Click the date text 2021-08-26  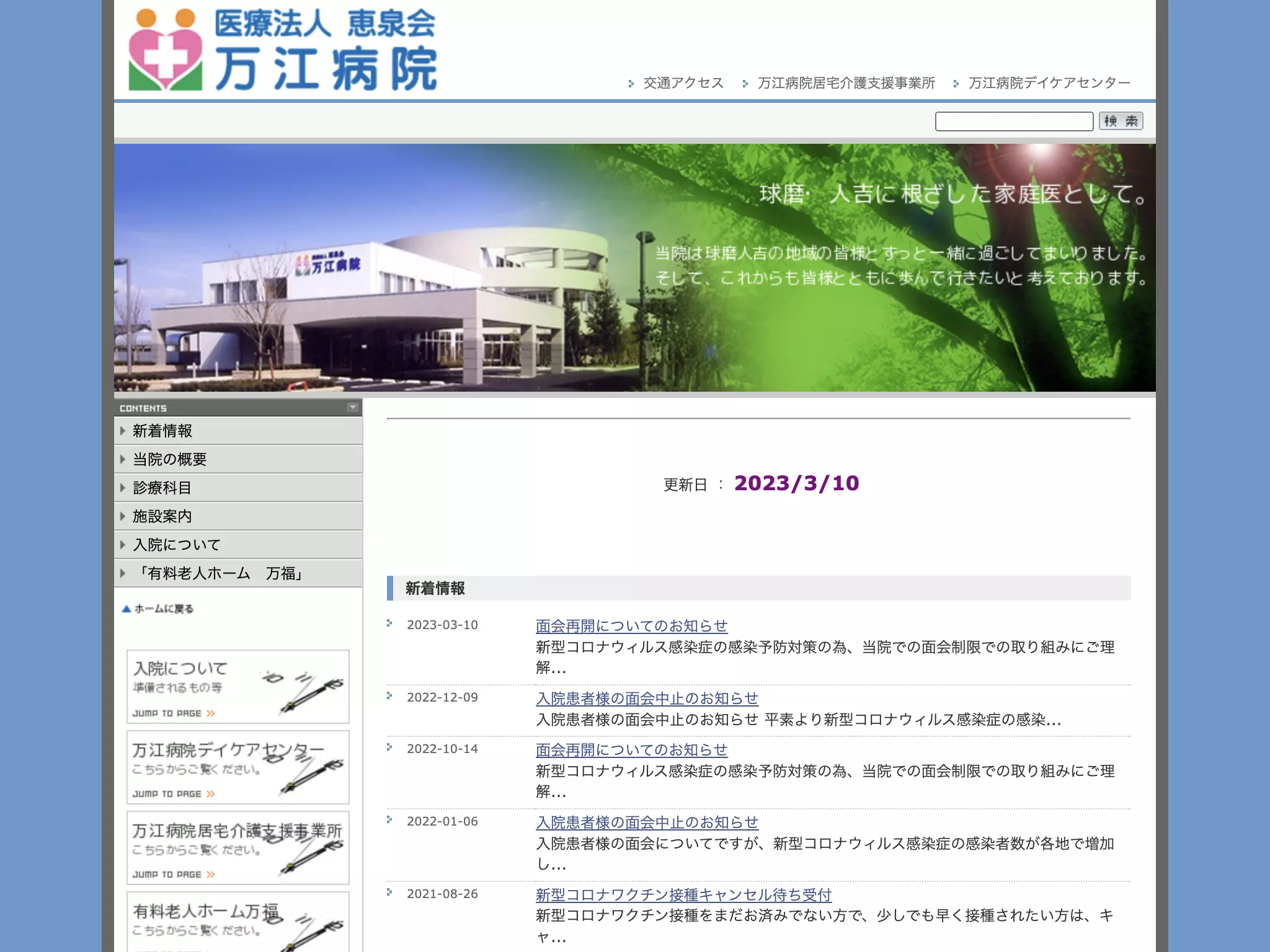coord(442,894)
